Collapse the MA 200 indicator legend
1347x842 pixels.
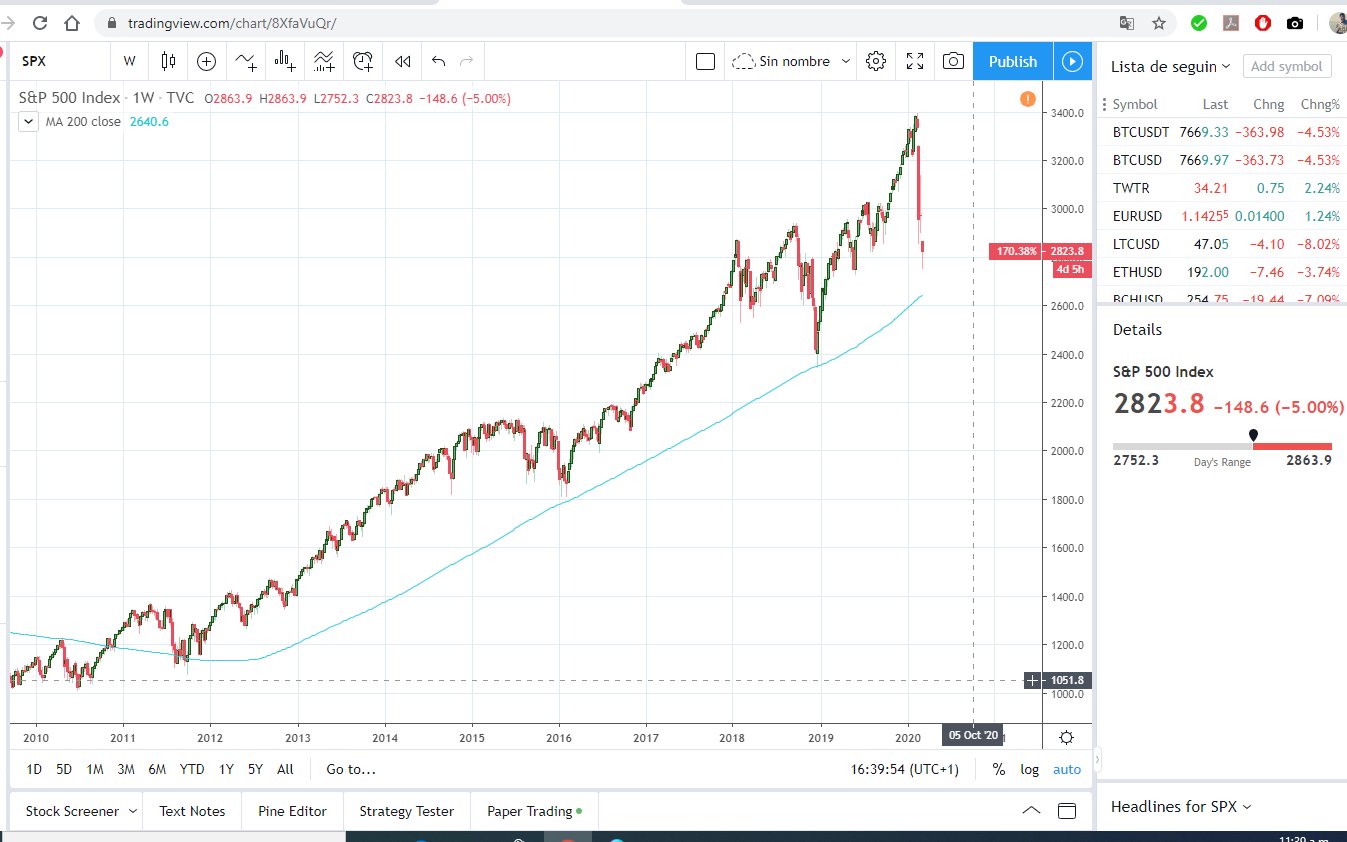(29, 121)
